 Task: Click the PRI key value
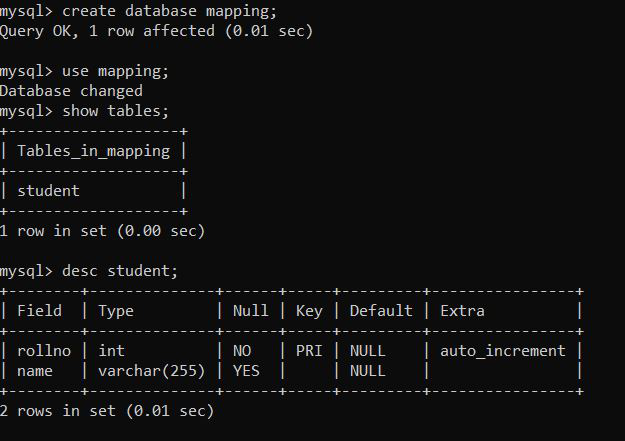pyautogui.click(x=309, y=351)
